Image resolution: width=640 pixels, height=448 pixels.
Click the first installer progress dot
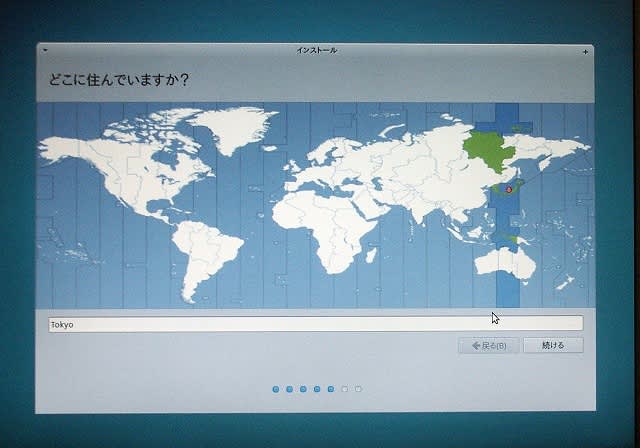click(275, 388)
